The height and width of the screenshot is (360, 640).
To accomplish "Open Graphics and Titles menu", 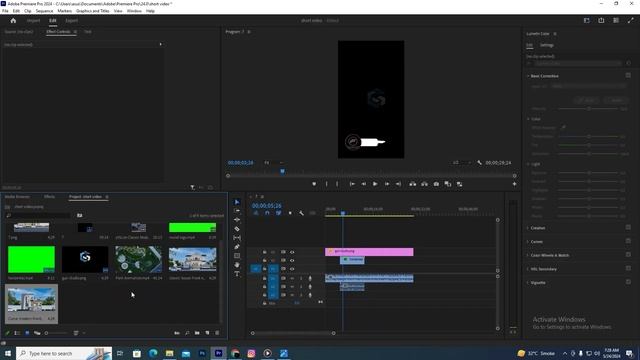I will point(93,11).
